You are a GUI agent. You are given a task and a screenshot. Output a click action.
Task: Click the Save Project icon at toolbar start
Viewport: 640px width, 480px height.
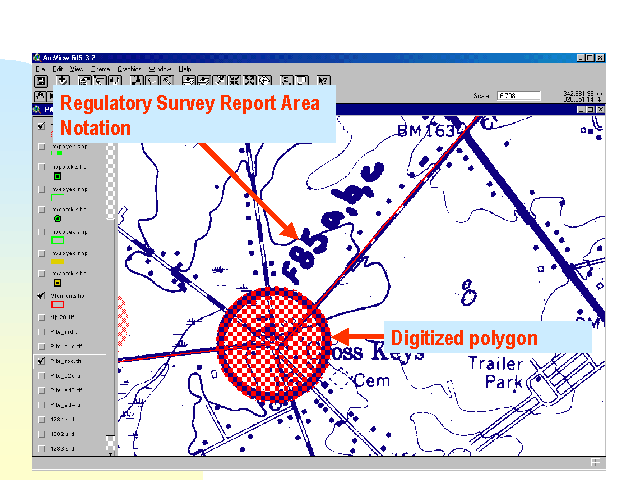pos(41,80)
